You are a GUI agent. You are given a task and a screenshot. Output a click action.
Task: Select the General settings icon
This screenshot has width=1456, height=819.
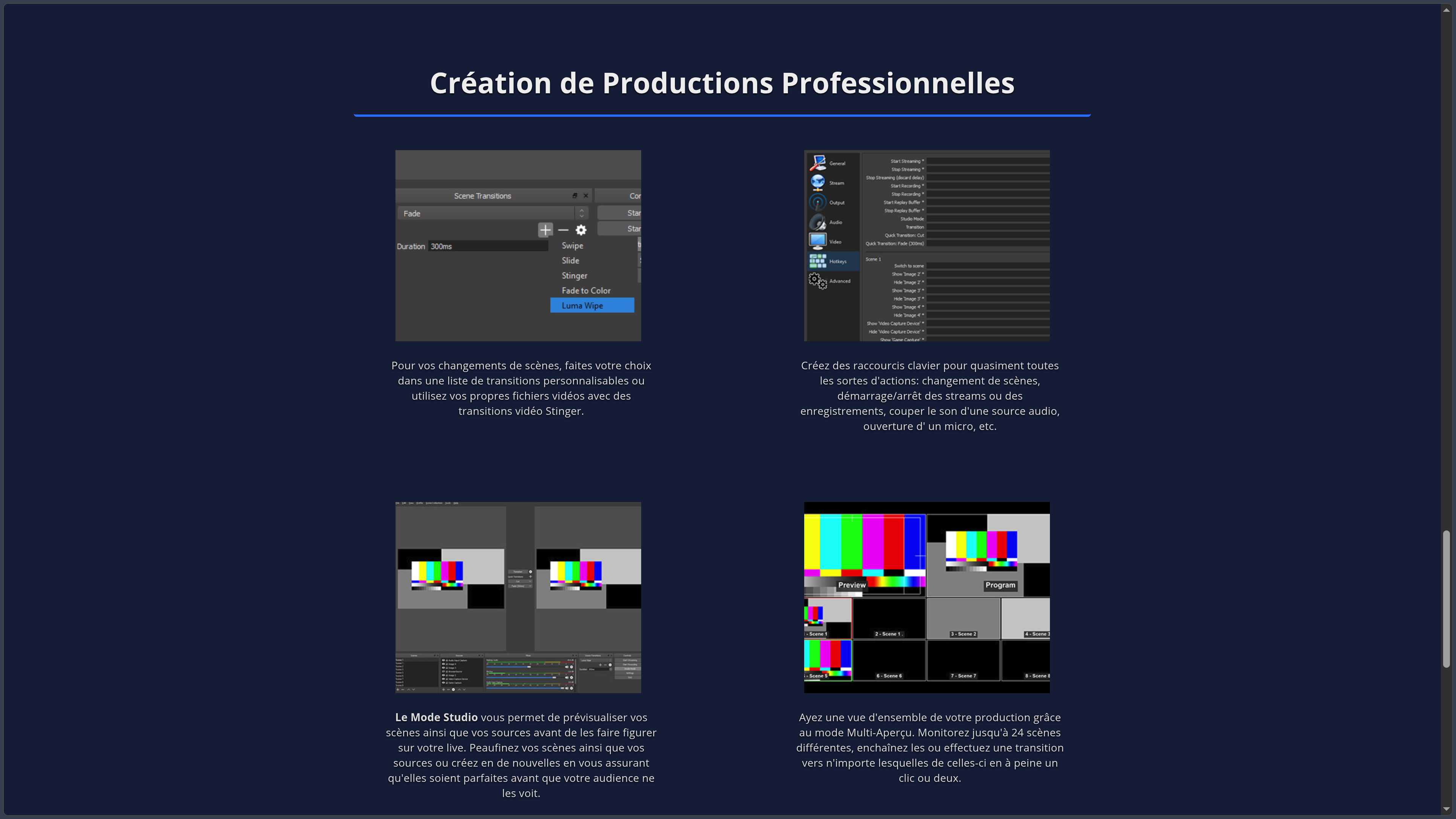817,163
